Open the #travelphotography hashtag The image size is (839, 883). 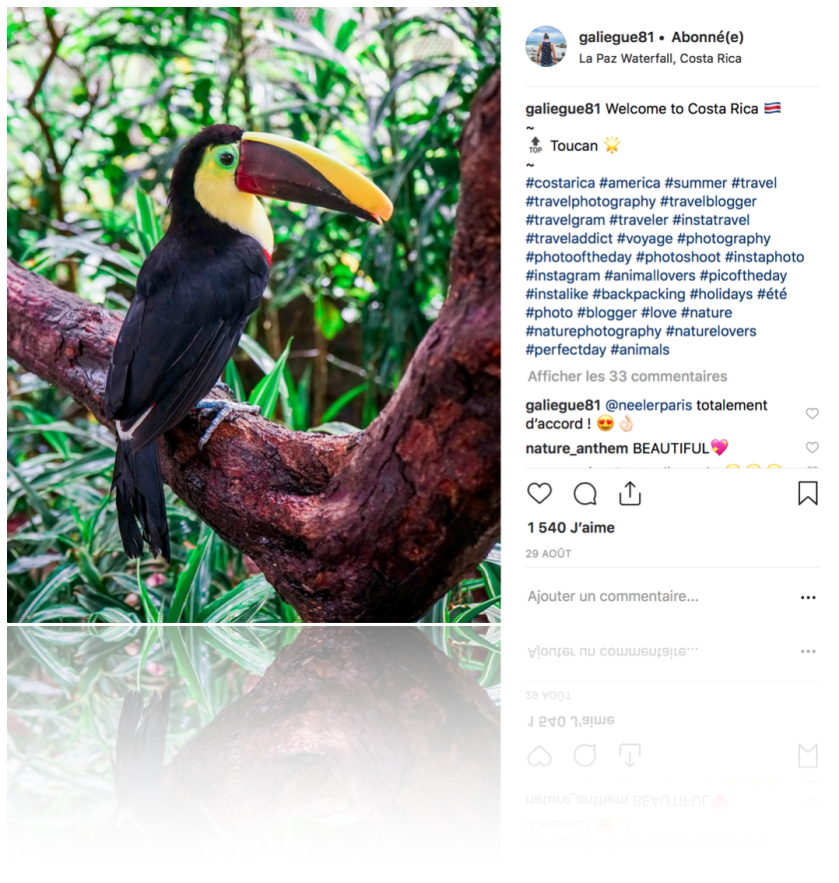[590, 201]
